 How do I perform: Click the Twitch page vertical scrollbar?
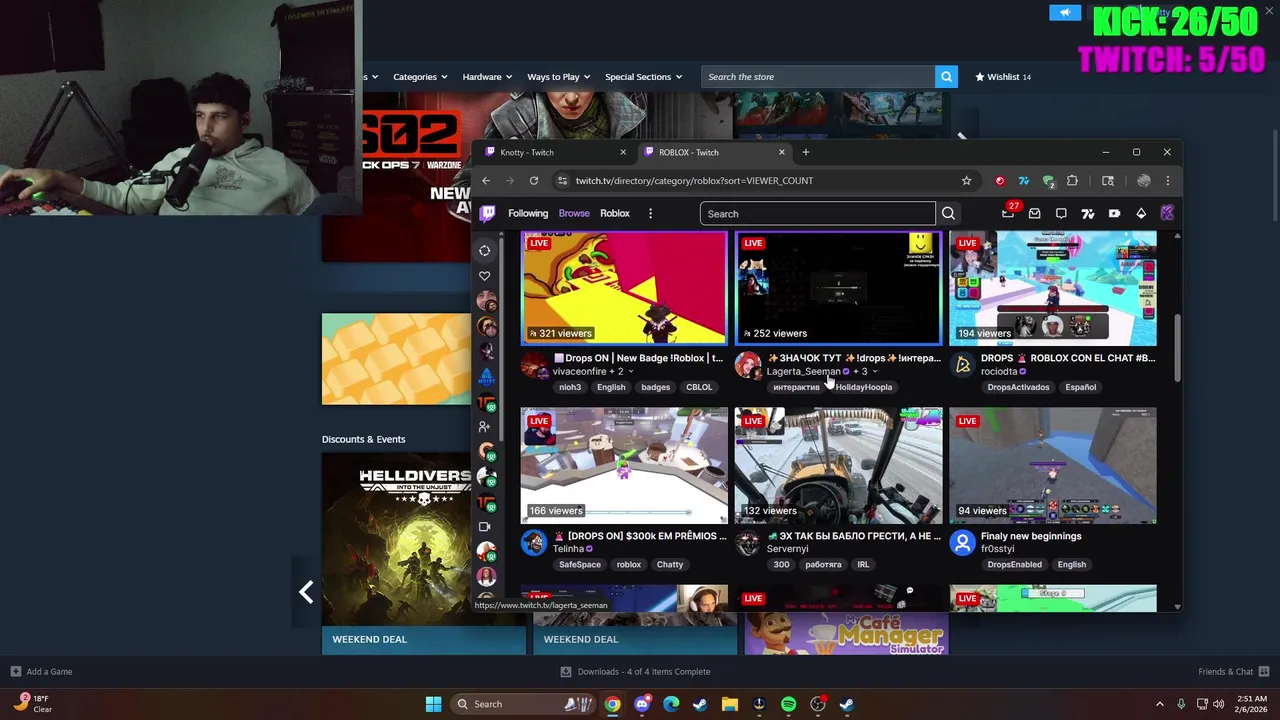1177,349
